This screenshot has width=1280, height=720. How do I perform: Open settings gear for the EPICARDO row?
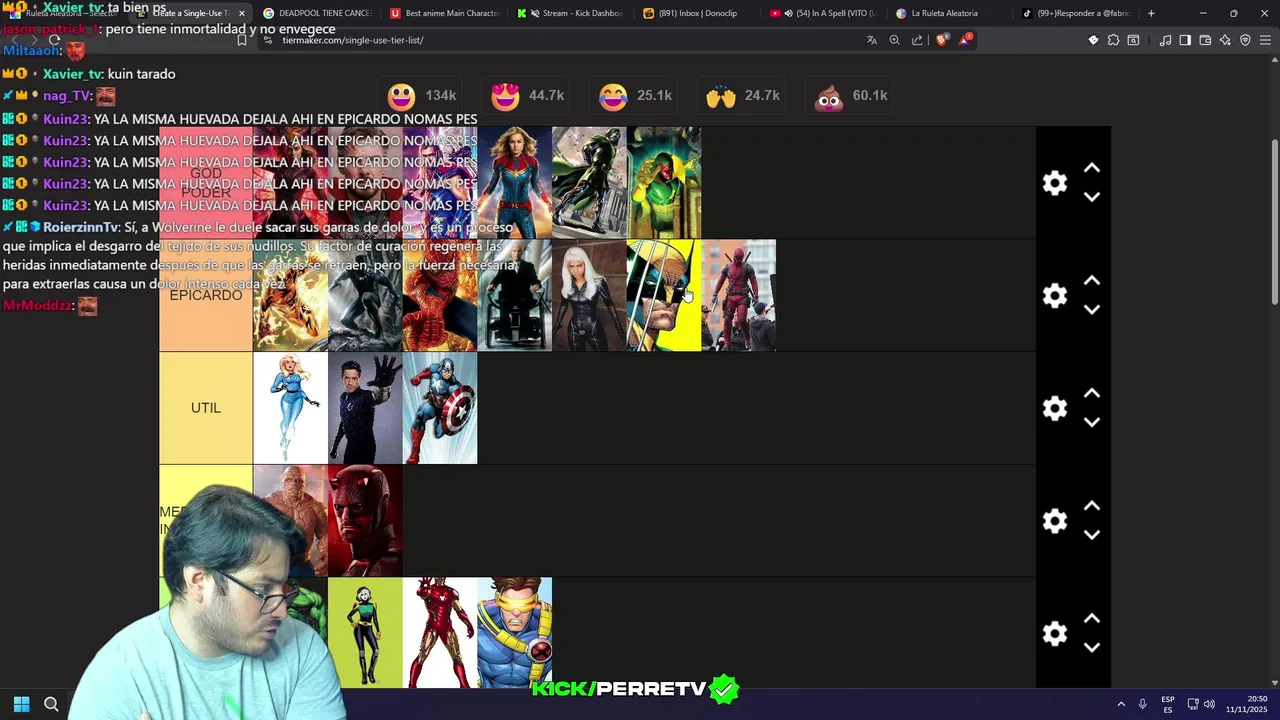point(1055,296)
